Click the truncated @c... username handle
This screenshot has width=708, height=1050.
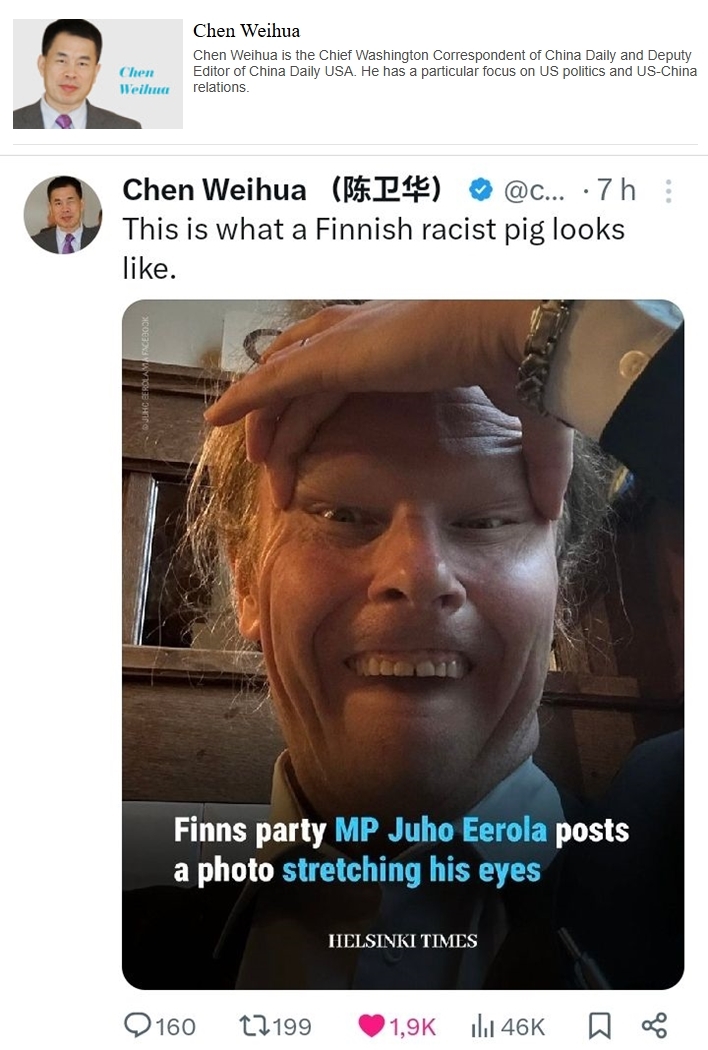(x=534, y=192)
